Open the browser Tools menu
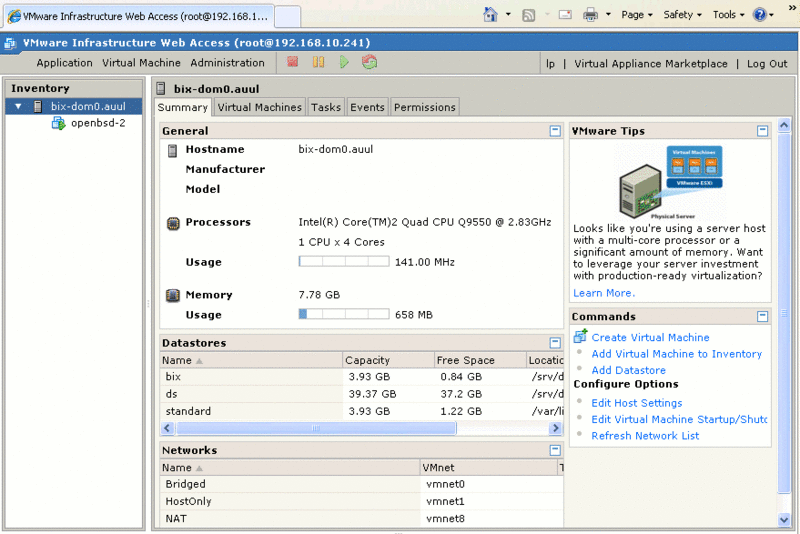The image size is (800, 534). [729, 15]
